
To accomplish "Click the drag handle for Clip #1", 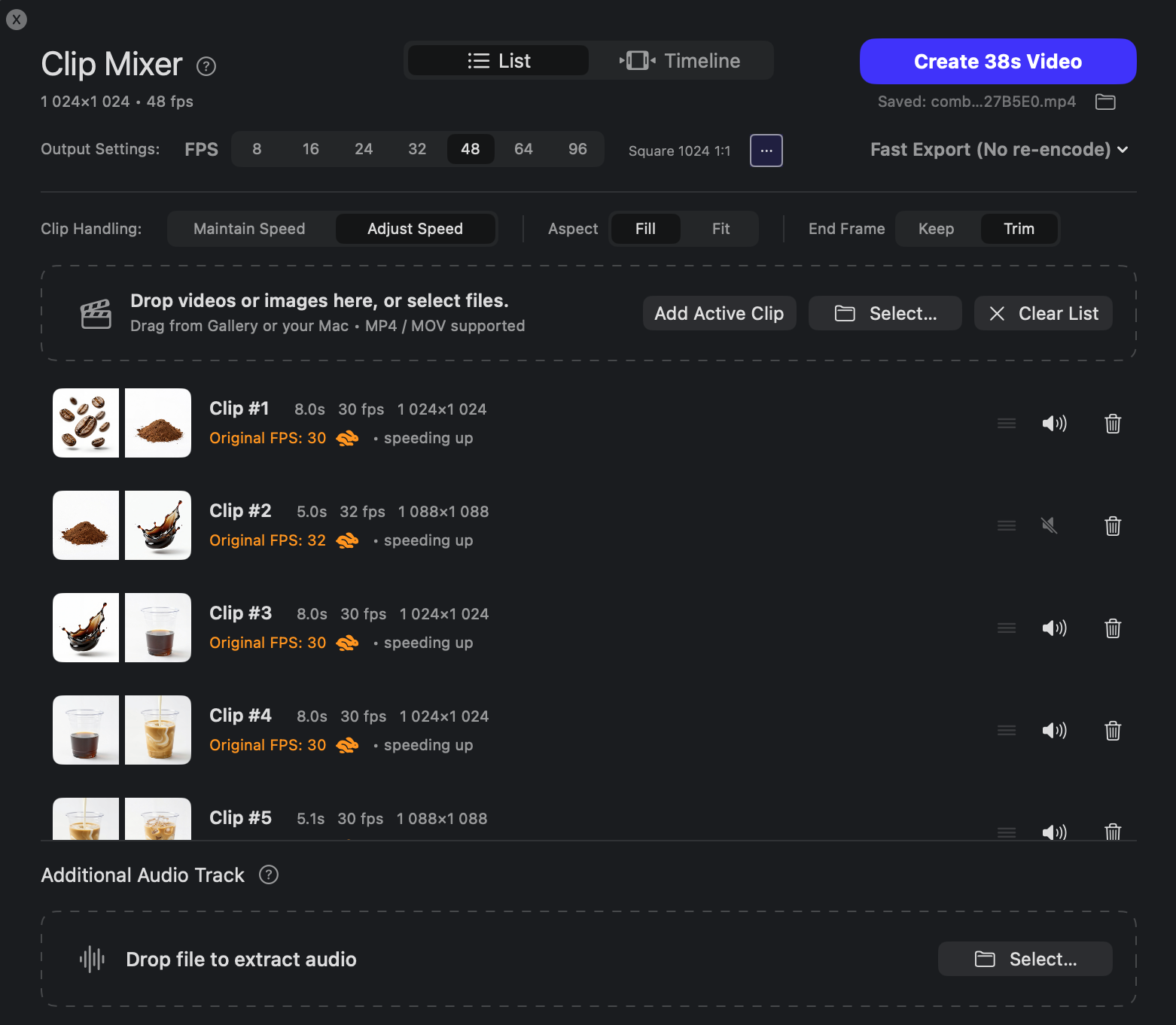I will (x=1006, y=423).
